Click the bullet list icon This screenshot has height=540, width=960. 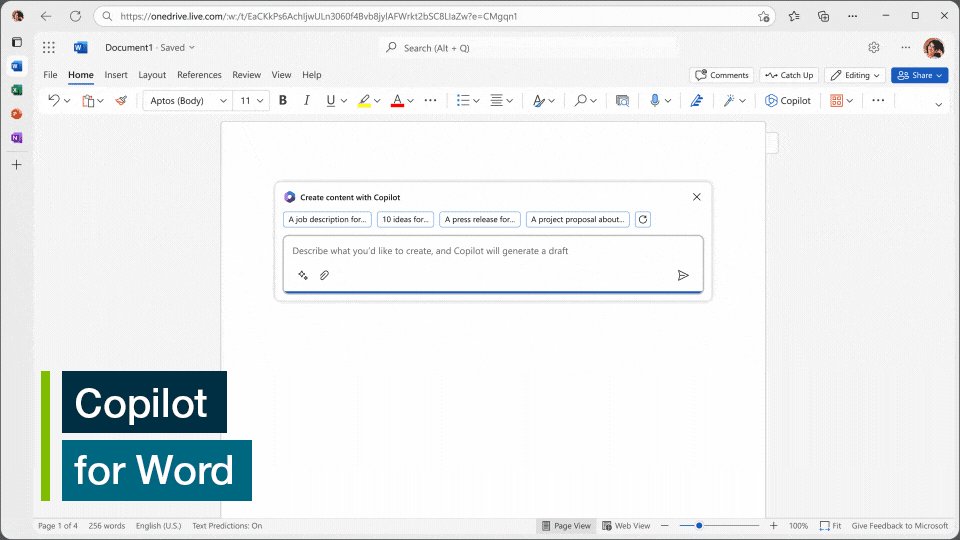463,100
